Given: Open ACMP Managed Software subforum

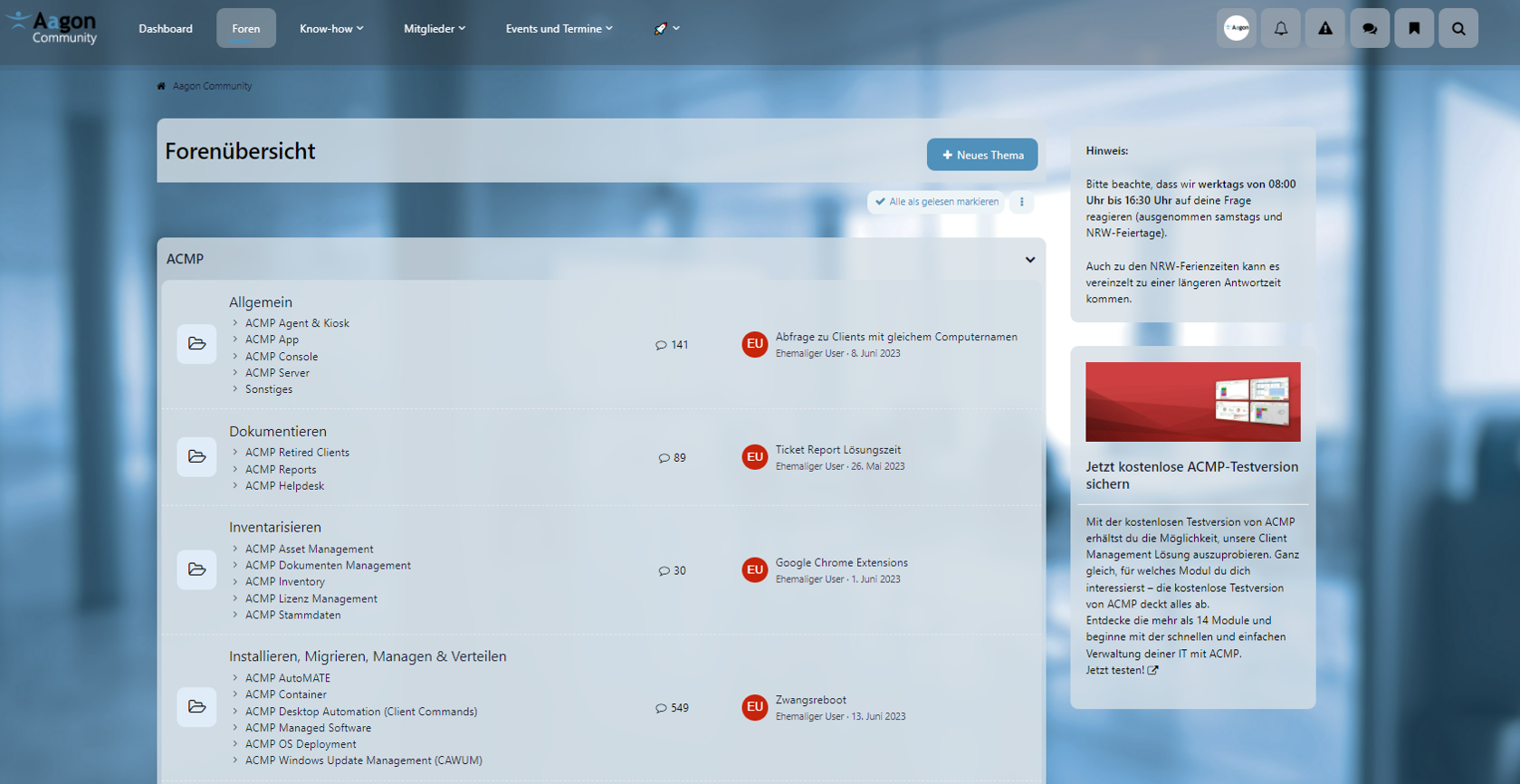Looking at the screenshot, I should [x=308, y=728].
